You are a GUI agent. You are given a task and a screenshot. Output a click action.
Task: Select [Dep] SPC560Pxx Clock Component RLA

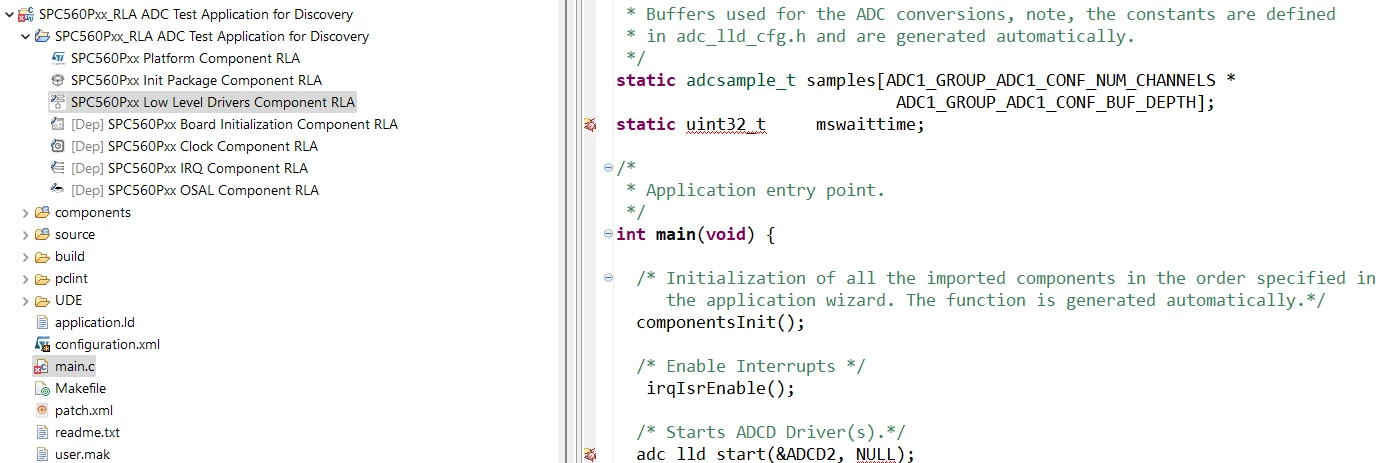coord(194,146)
